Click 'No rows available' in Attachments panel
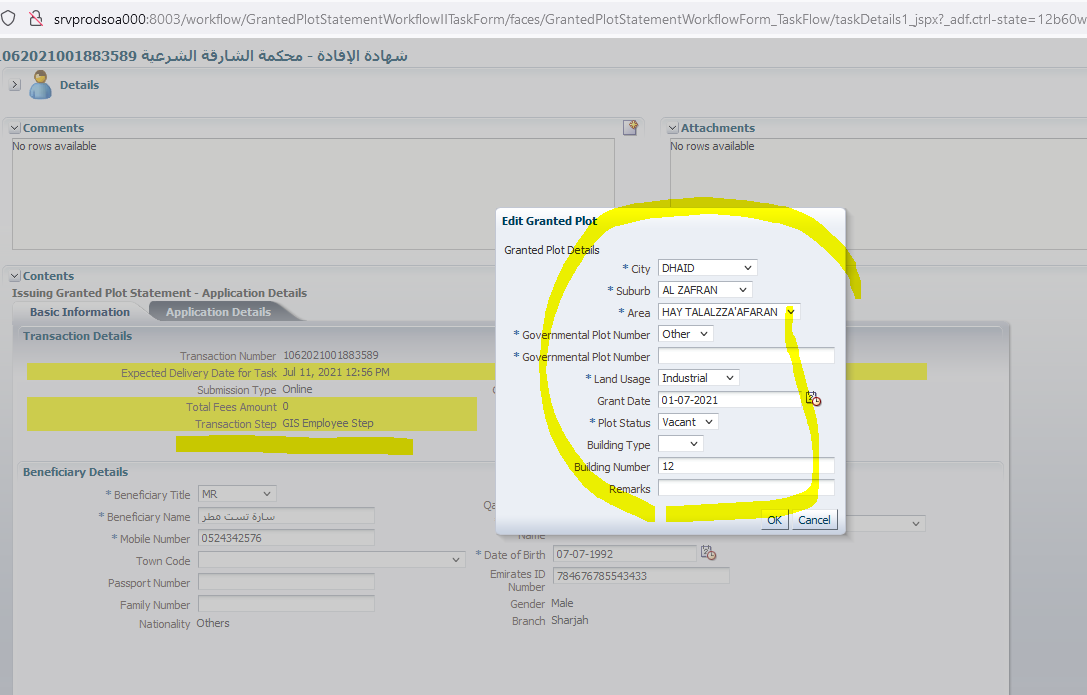The width and height of the screenshot is (1087, 695). 712,146
